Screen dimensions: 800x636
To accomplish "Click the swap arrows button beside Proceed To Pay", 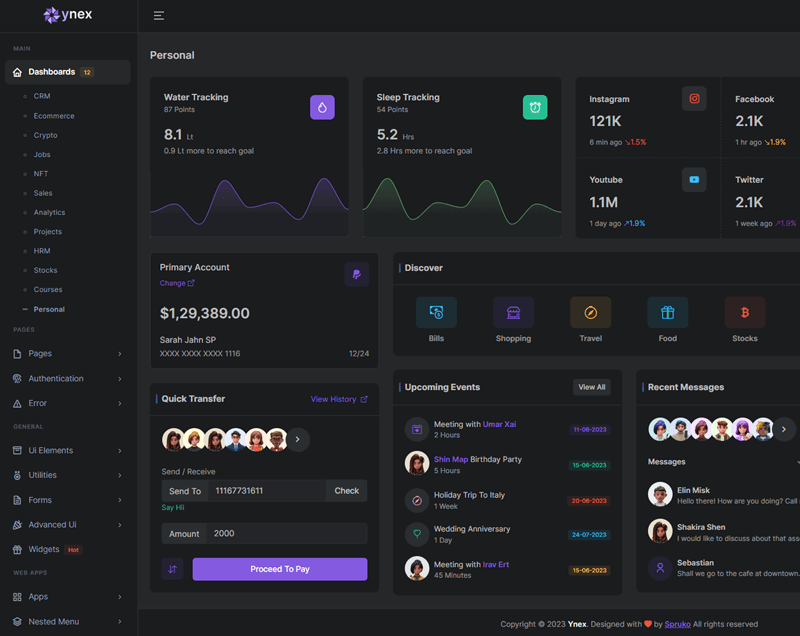I will (173, 569).
